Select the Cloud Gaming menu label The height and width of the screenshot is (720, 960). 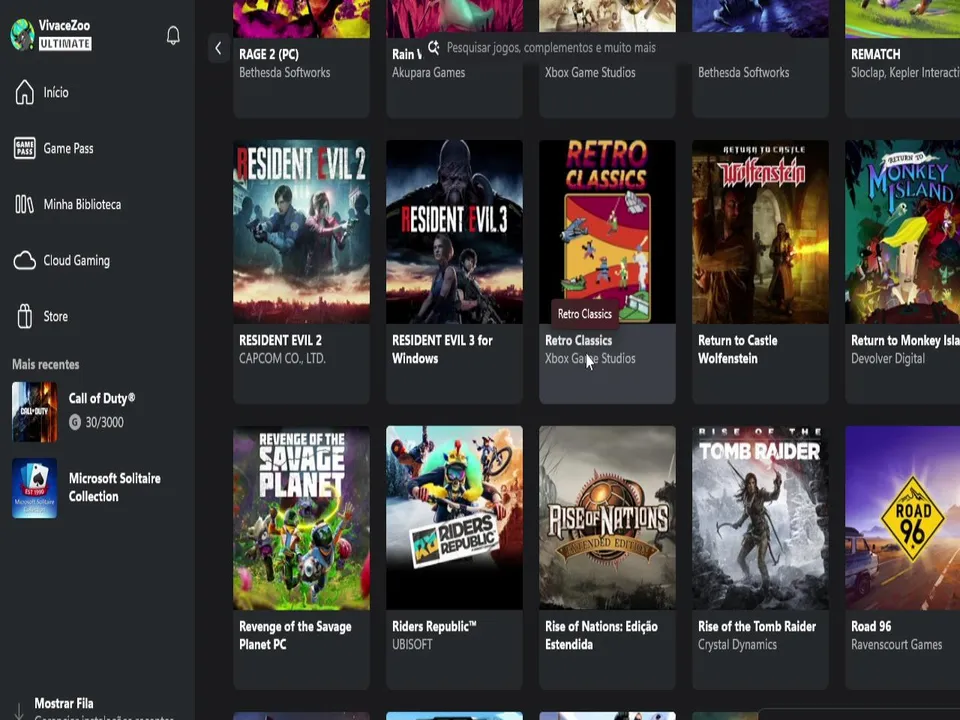pyautogui.click(x=77, y=260)
